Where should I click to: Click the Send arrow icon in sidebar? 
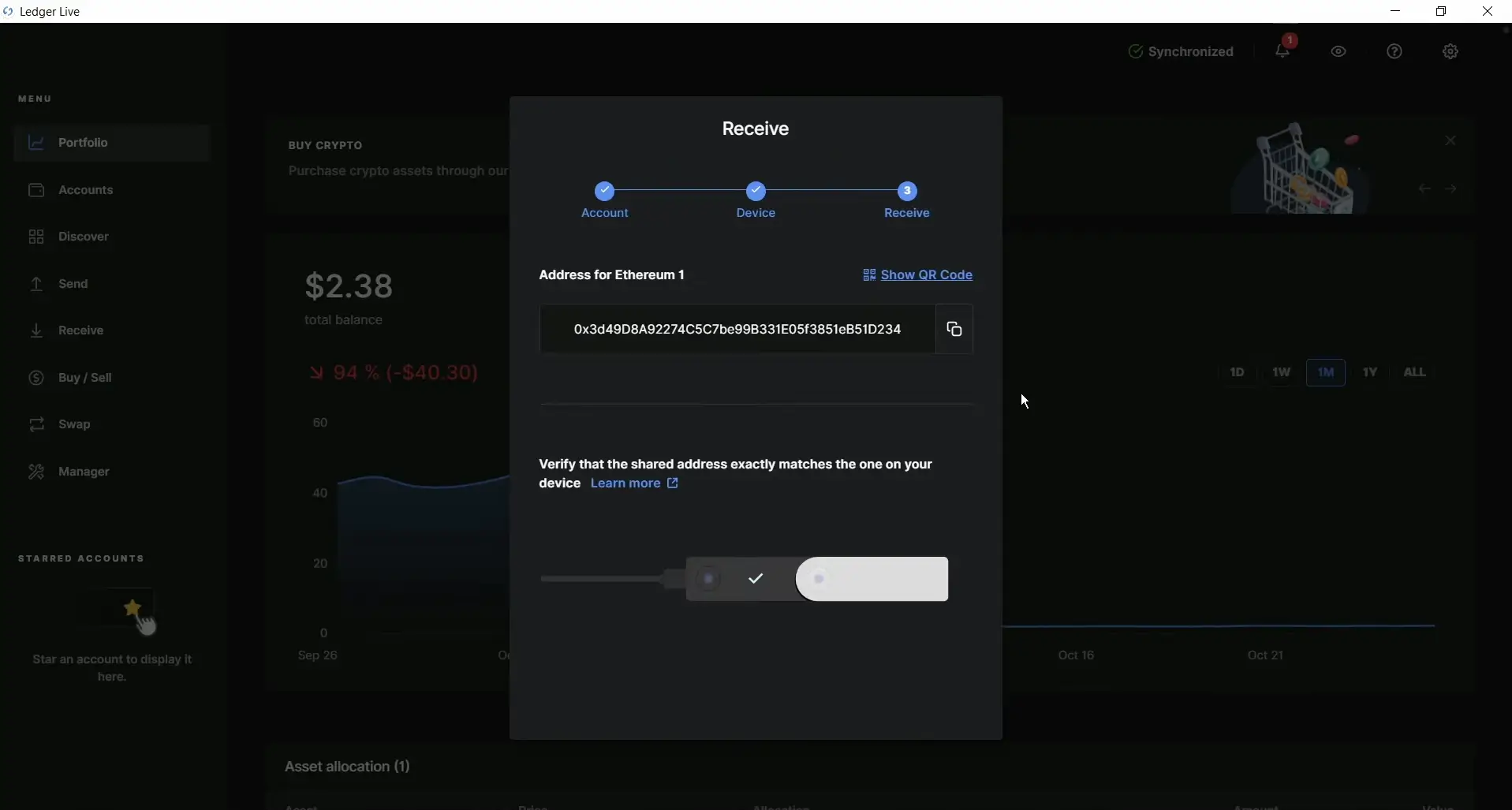point(36,284)
